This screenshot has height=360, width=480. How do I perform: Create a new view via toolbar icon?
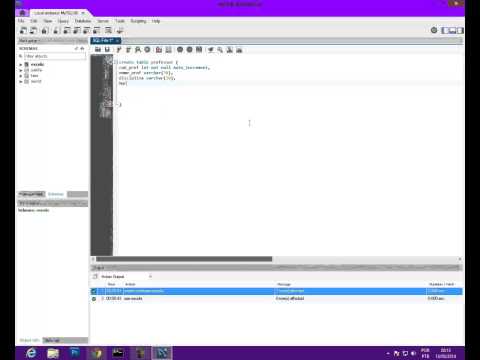(77, 31)
